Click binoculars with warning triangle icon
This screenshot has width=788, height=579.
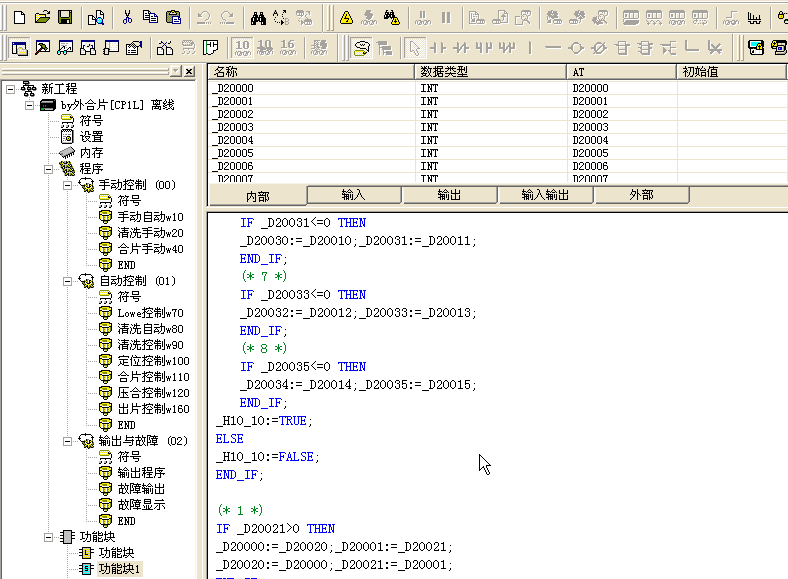coord(391,19)
